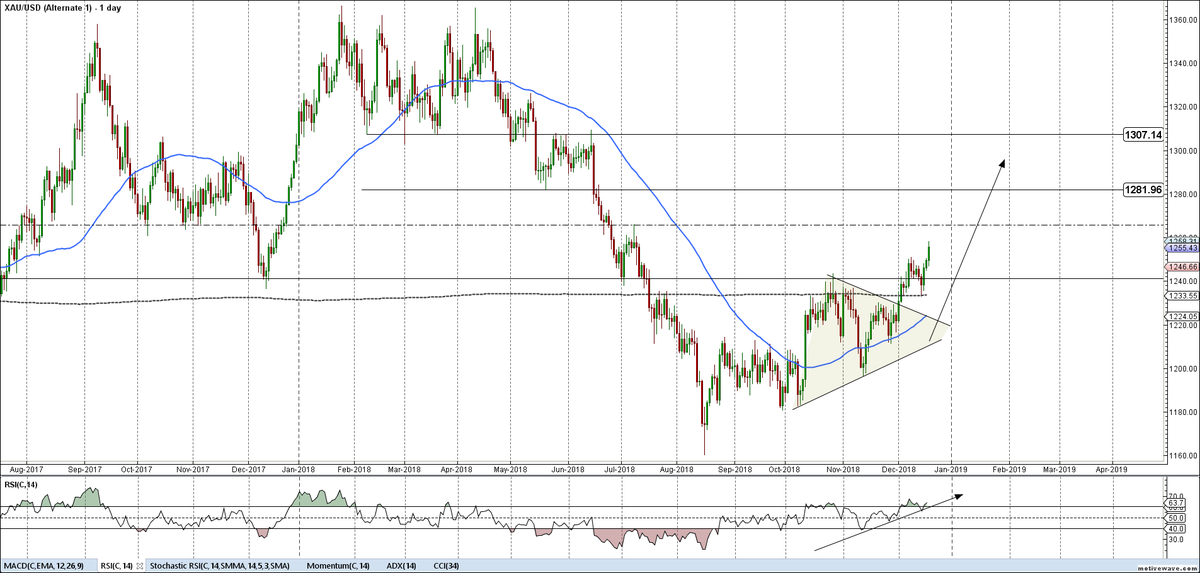Click the Jan-2018 date axis label
Screen dimensions: 1200x573
tap(299, 468)
